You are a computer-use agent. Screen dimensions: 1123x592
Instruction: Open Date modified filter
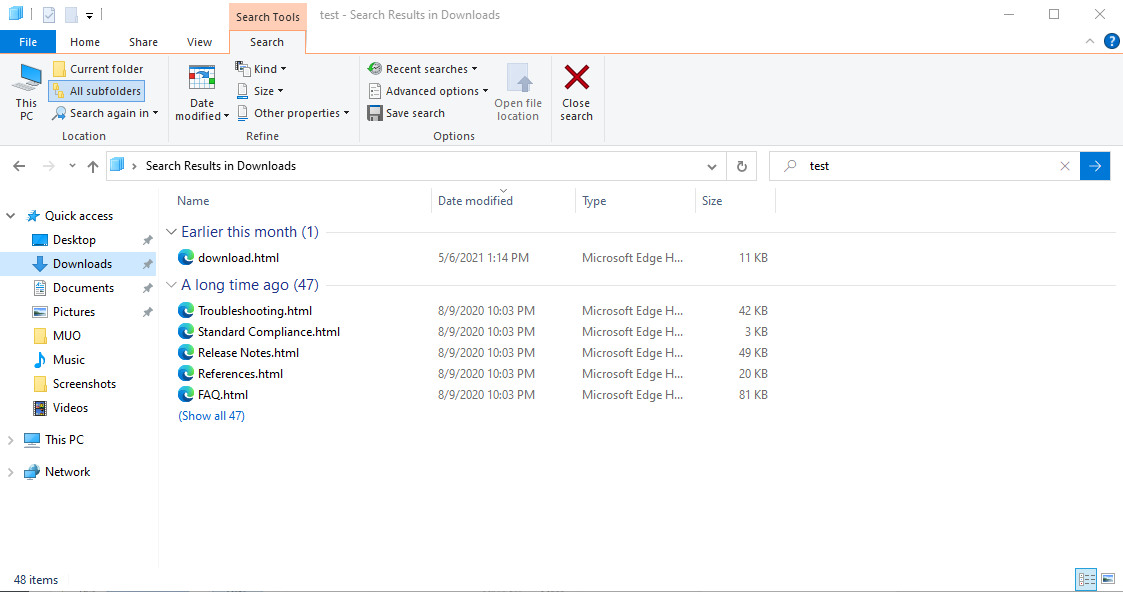pos(202,92)
